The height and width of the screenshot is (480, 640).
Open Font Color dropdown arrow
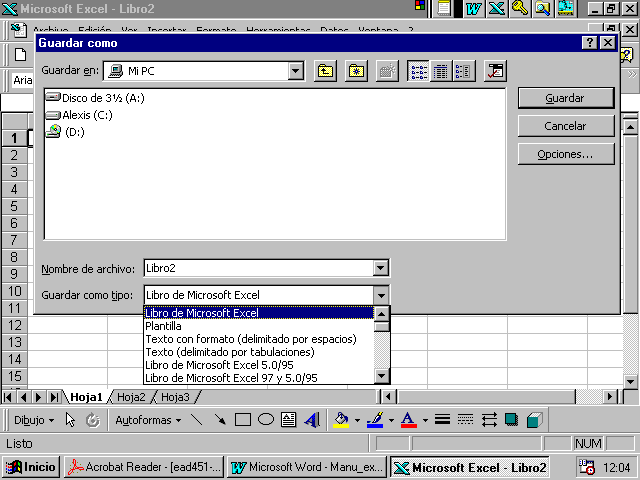click(x=425, y=420)
